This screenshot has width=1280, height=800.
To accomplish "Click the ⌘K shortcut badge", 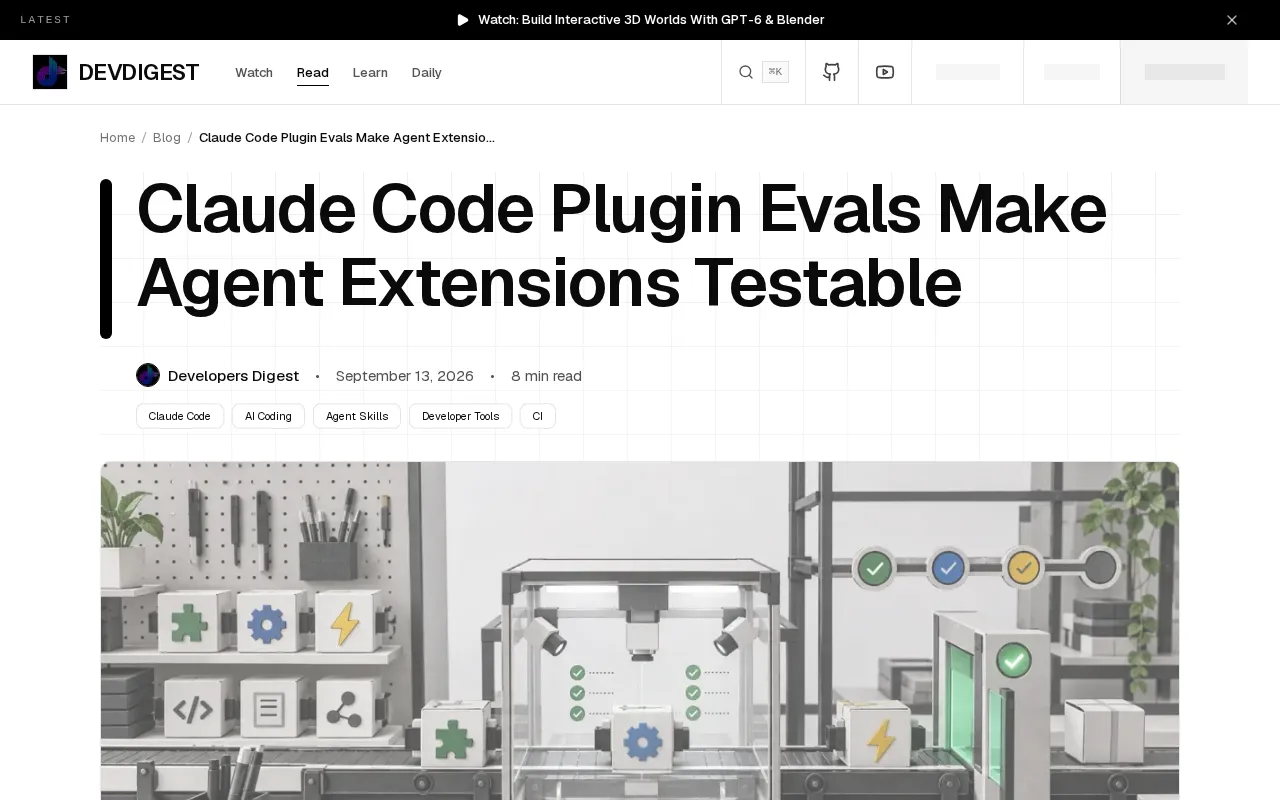I will 775,72.
